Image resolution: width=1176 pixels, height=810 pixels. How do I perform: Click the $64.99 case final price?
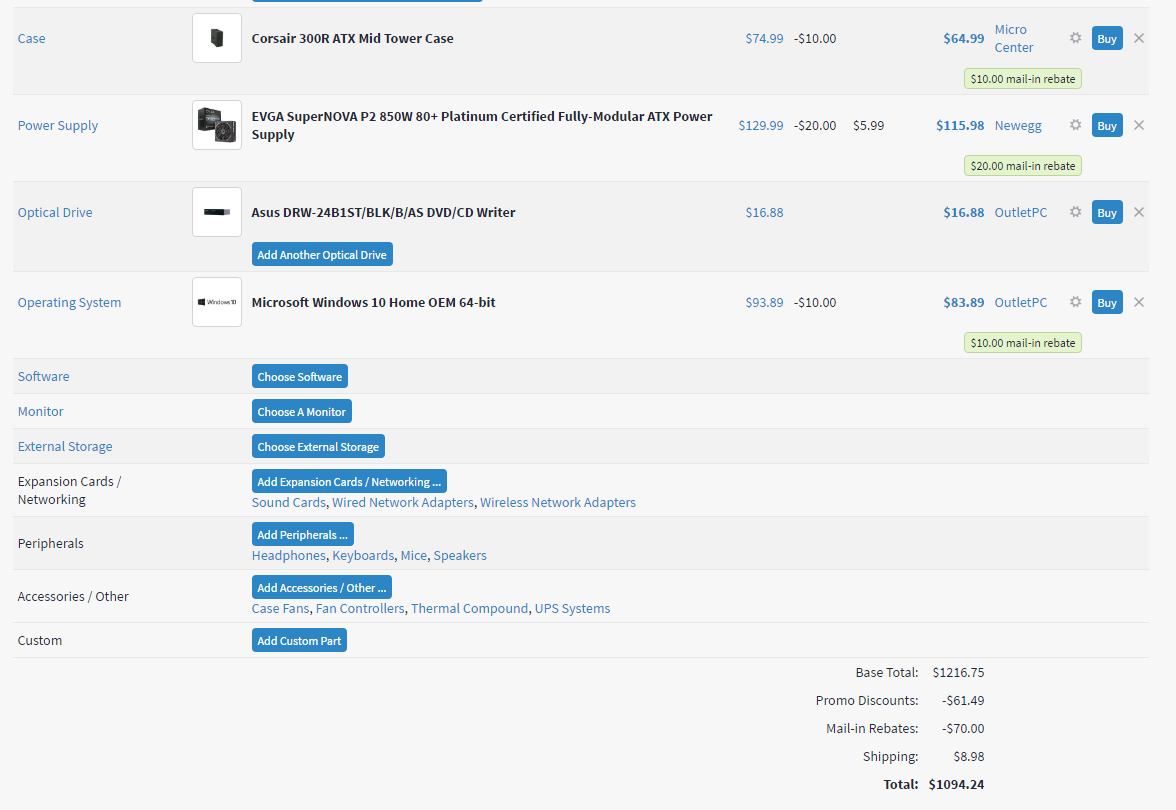click(964, 38)
